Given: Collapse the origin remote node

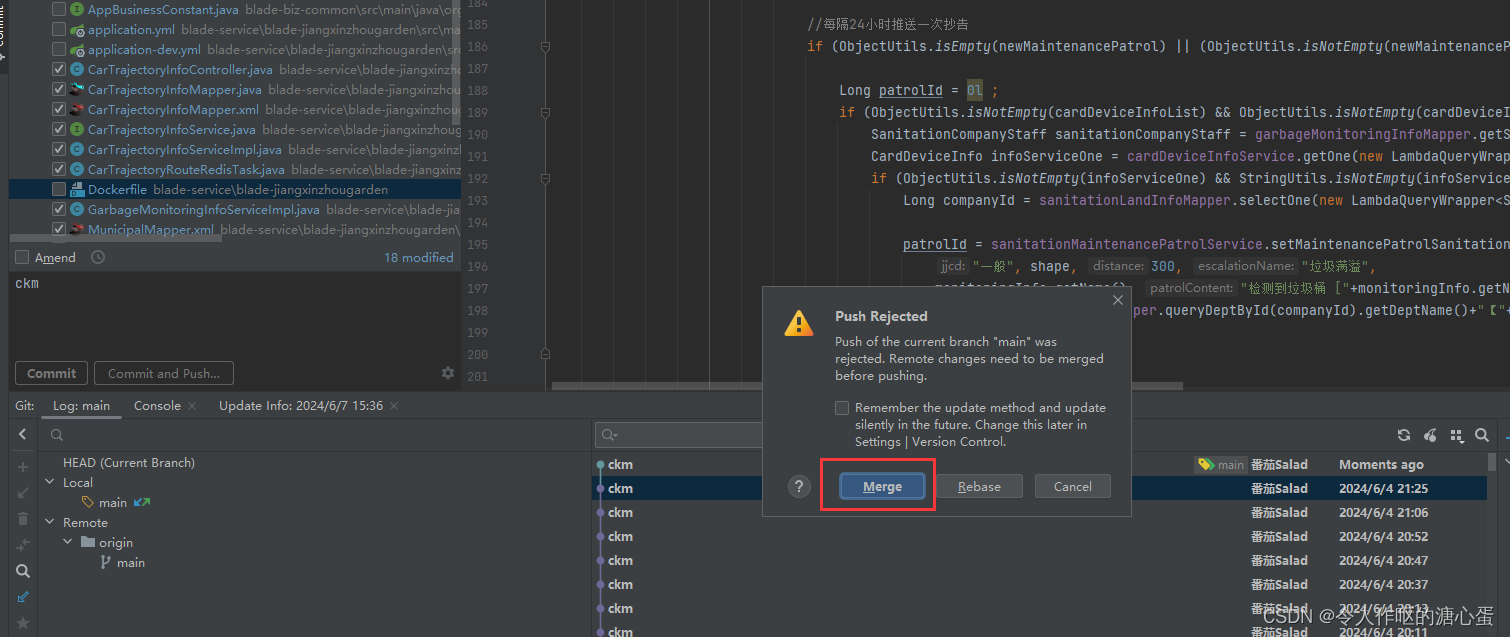Looking at the screenshot, I should pos(67,541).
